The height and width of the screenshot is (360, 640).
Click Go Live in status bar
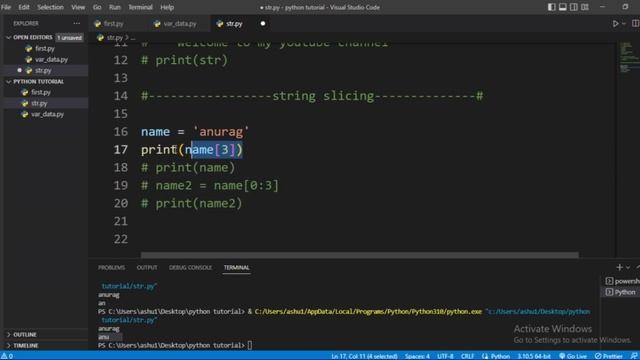point(573,356)
